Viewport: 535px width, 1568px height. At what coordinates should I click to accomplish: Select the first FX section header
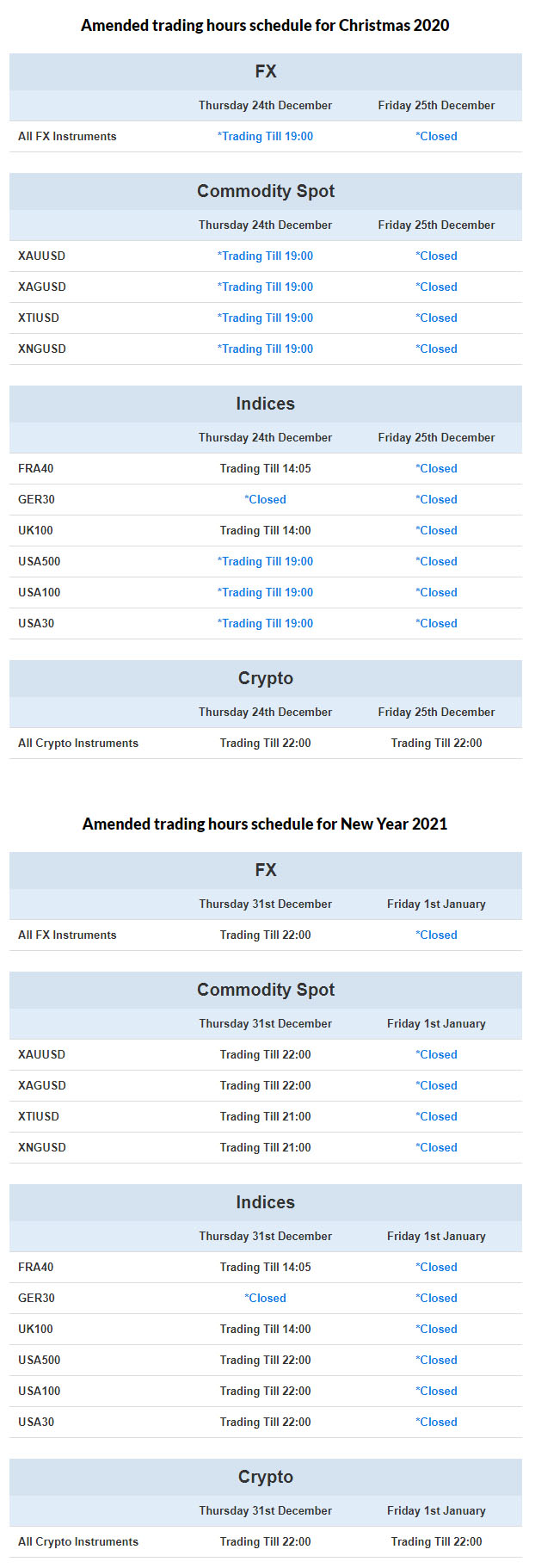[x=266, y=71]
